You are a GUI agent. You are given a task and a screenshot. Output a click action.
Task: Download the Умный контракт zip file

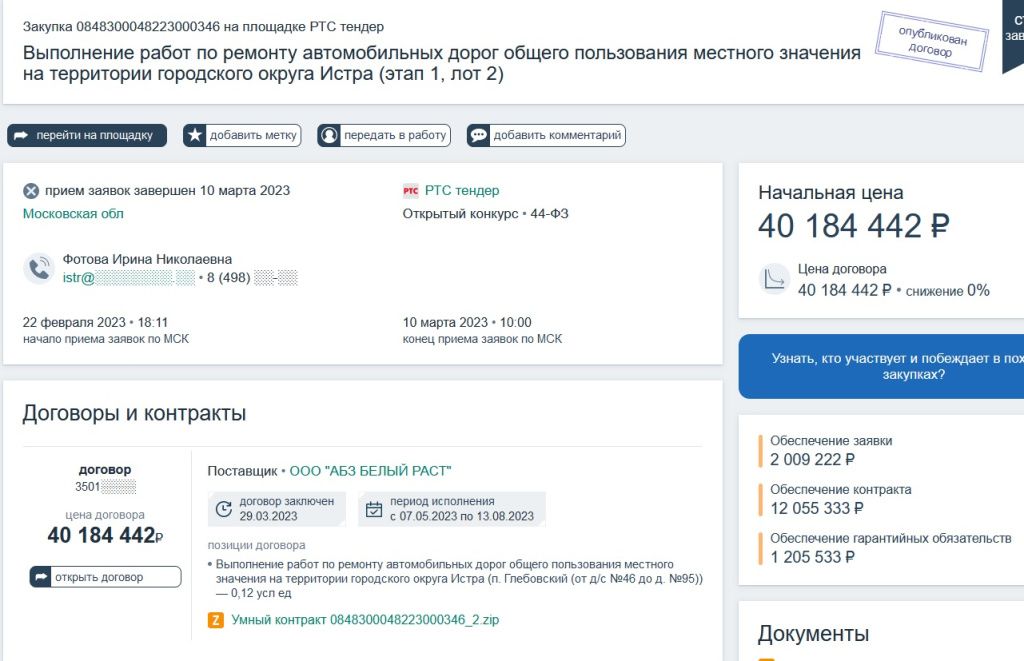click(x=365, y=620)
